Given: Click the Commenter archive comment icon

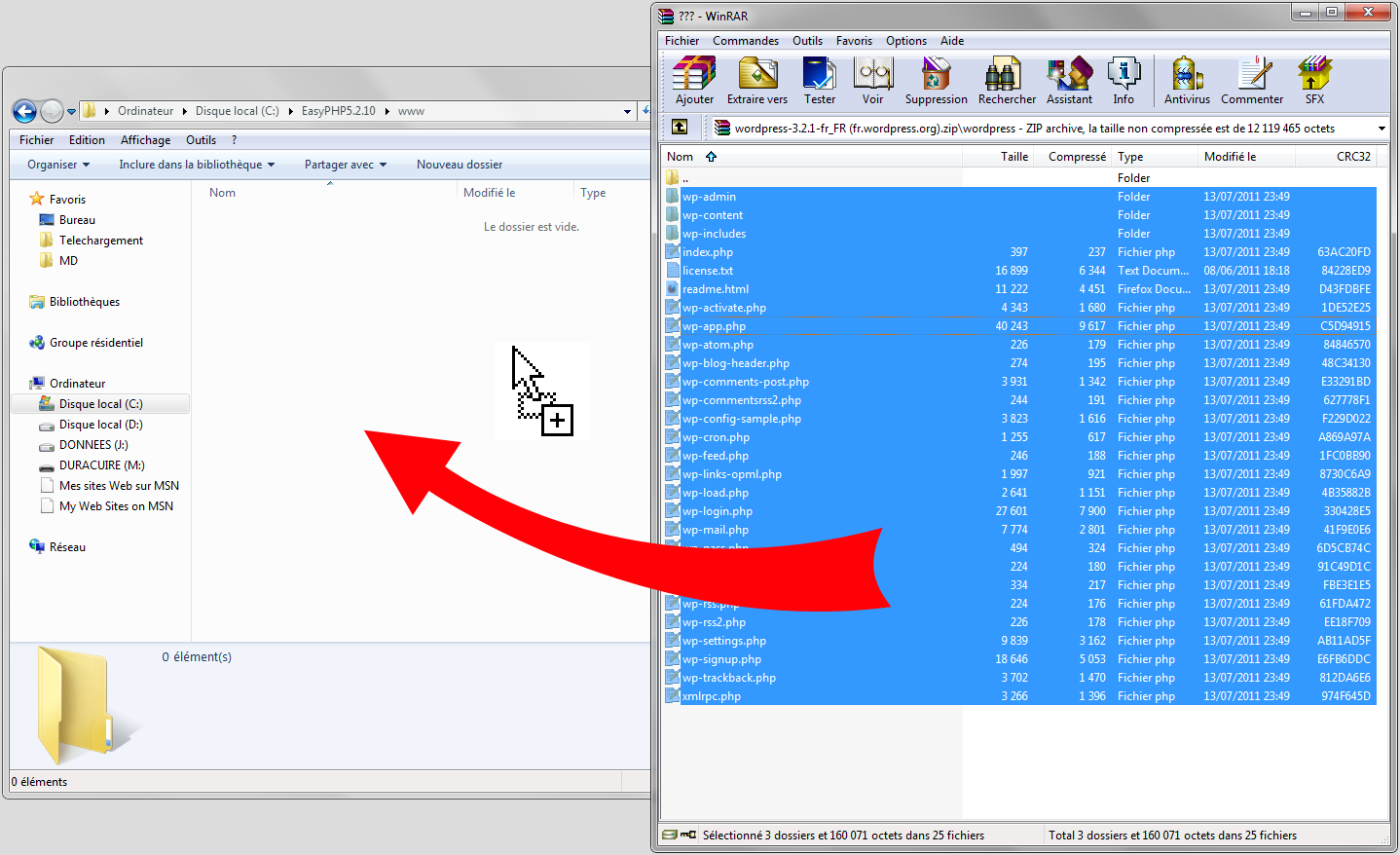Looking at the screenshot, I should click(1252, 80).
